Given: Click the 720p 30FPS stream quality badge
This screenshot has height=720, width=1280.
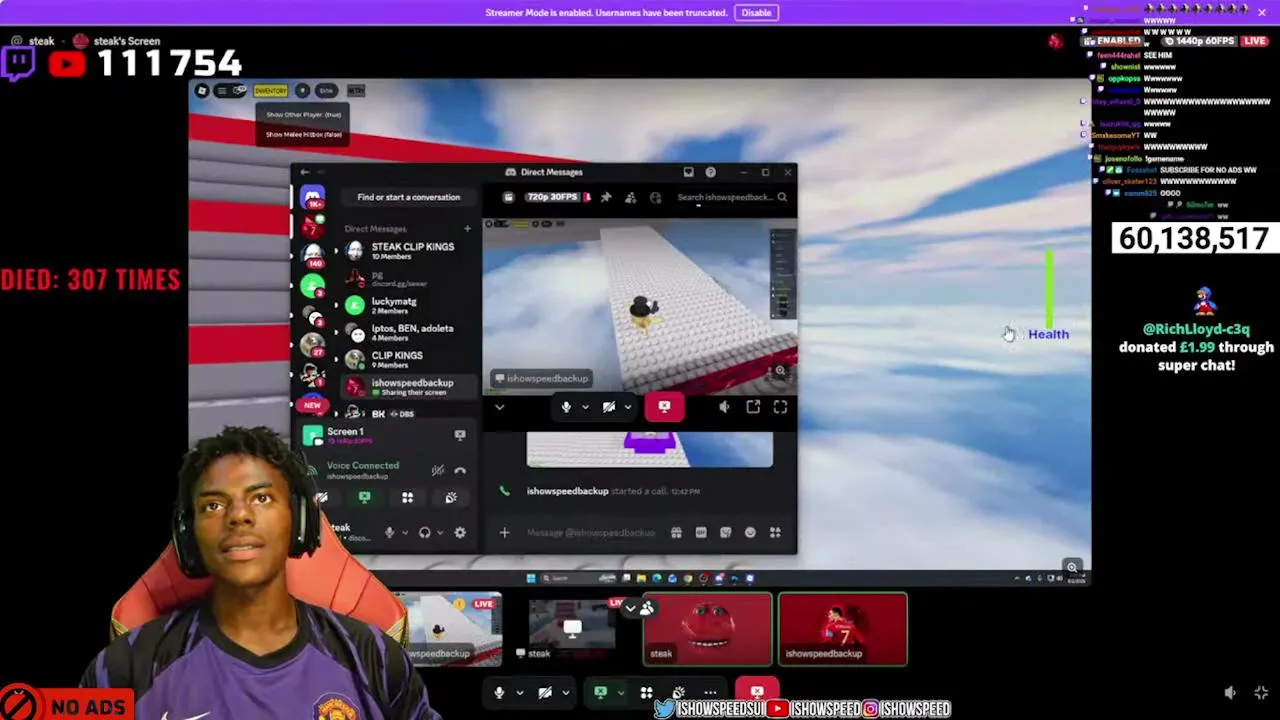Looking at the screenshot, I should click(x=554, y=197).
